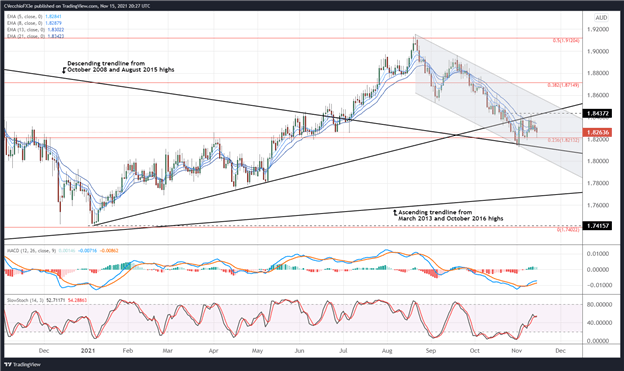Click the Oct label on time axis

tap(474, 351)
